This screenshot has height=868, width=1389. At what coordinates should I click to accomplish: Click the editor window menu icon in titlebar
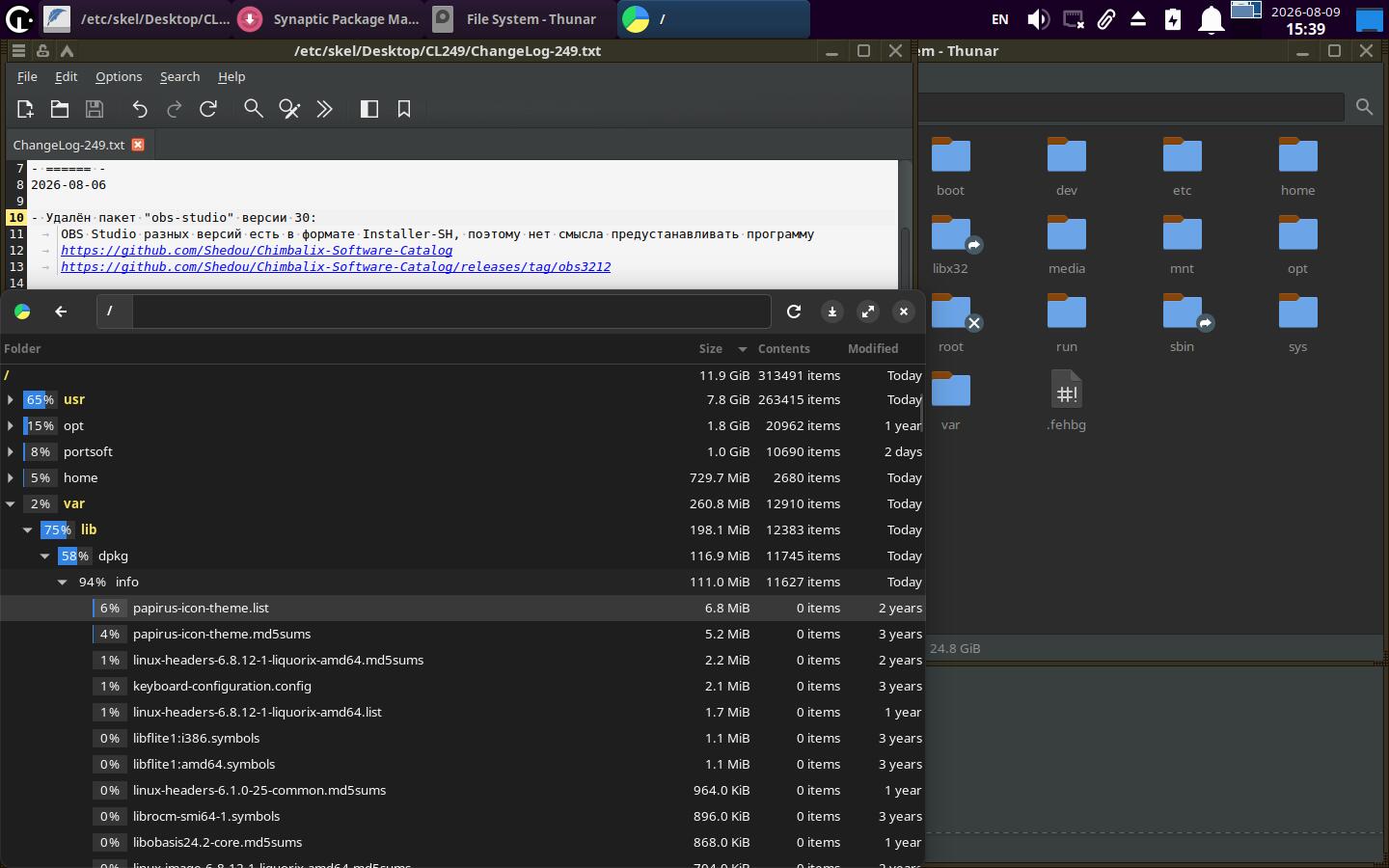point(18,51)
